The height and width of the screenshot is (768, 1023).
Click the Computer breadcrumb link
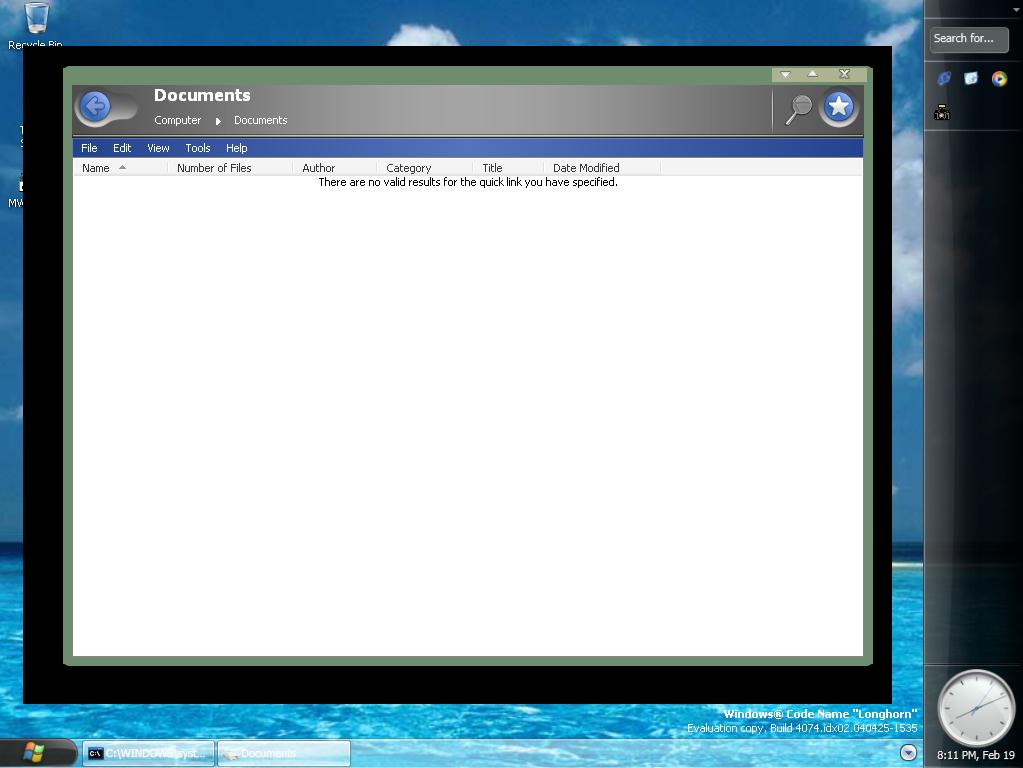click(x=177, y=120)
